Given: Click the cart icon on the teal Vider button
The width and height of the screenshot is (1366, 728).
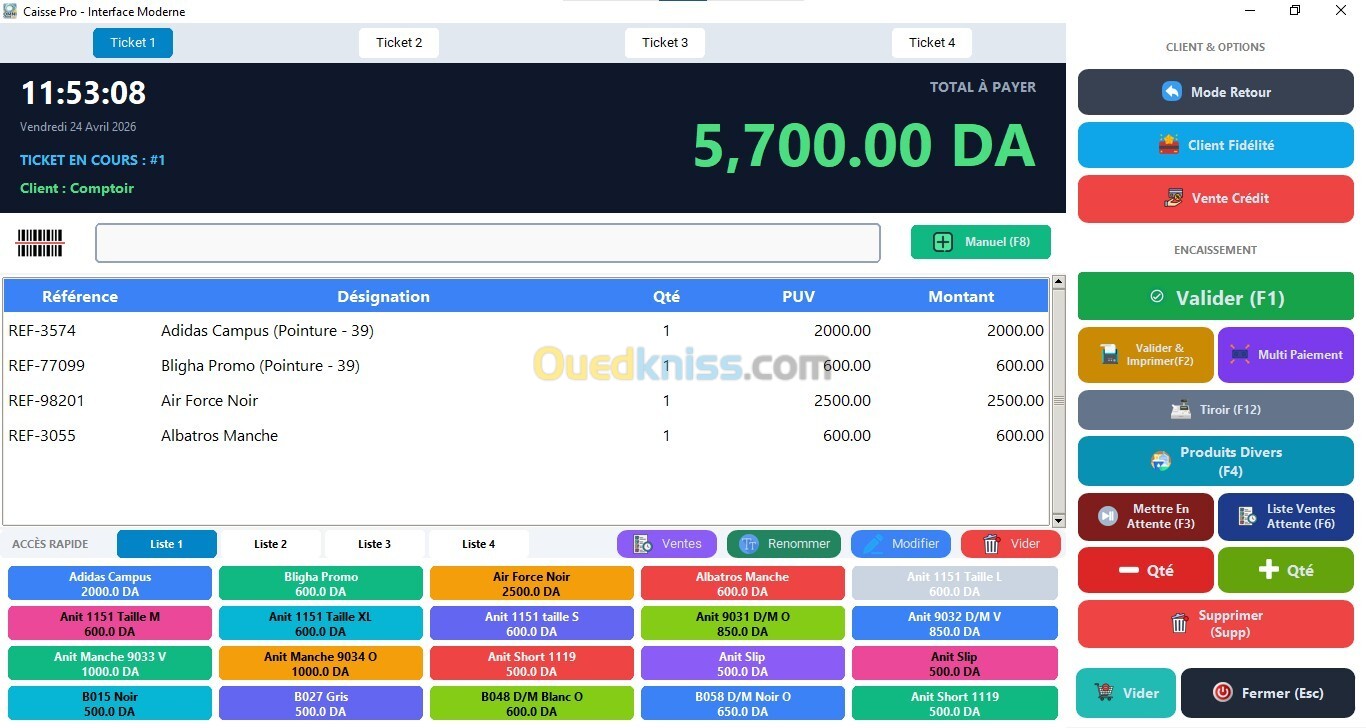Looking at the screenshot, I should [x=1105, y=692].
